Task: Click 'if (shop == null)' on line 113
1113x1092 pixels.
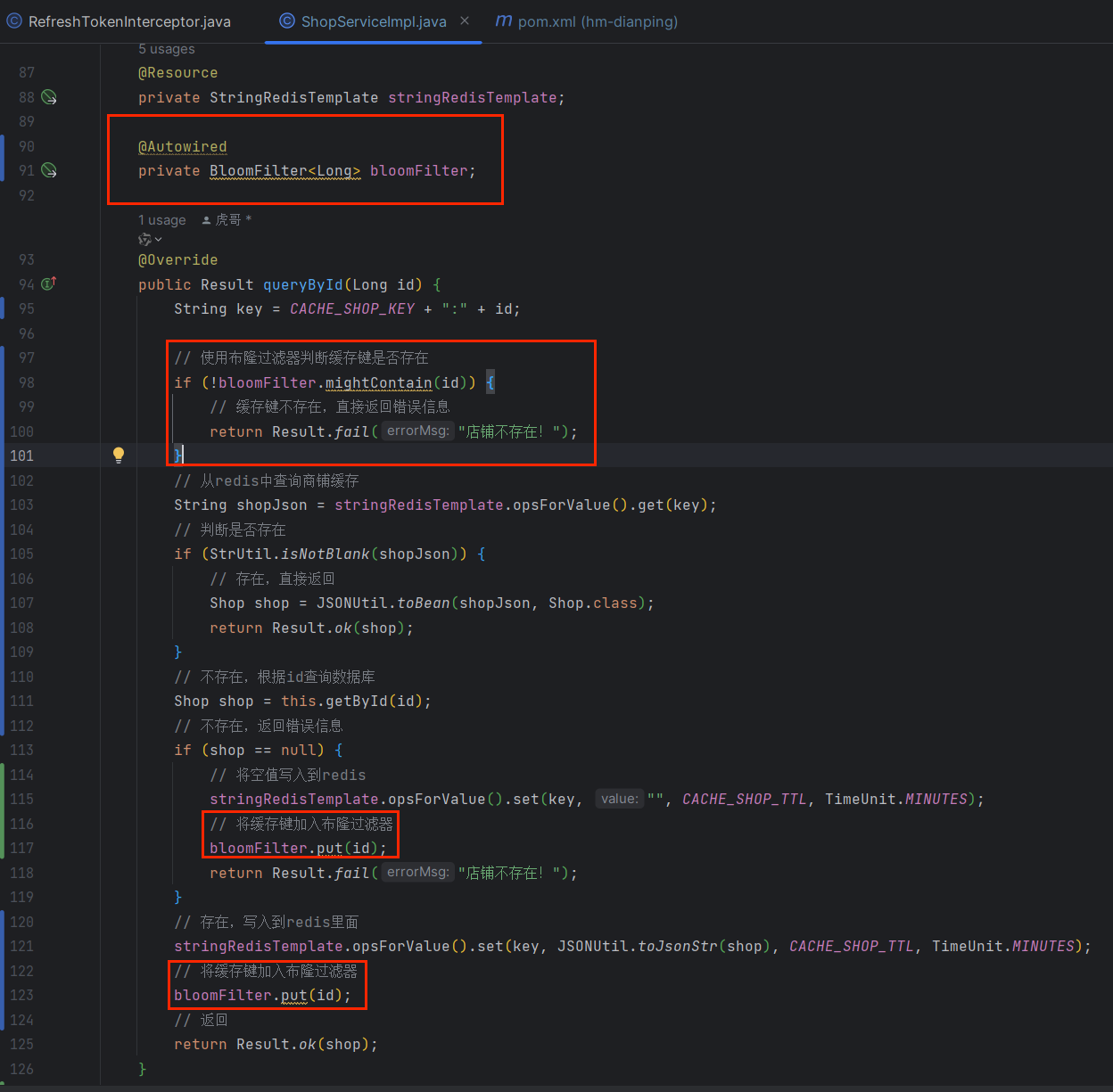Action: tap(250, 750)
